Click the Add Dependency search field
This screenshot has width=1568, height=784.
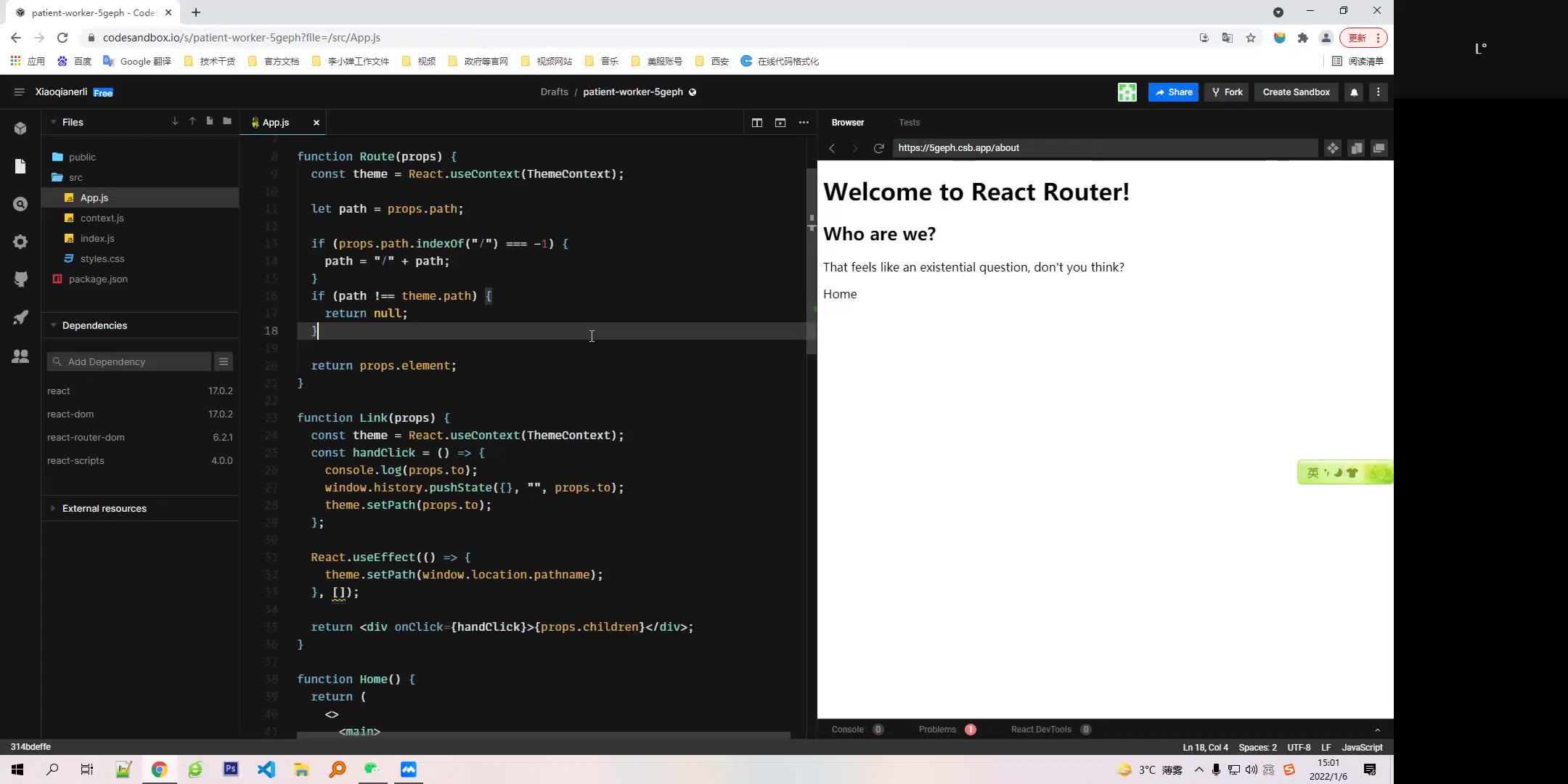[129, 361]
